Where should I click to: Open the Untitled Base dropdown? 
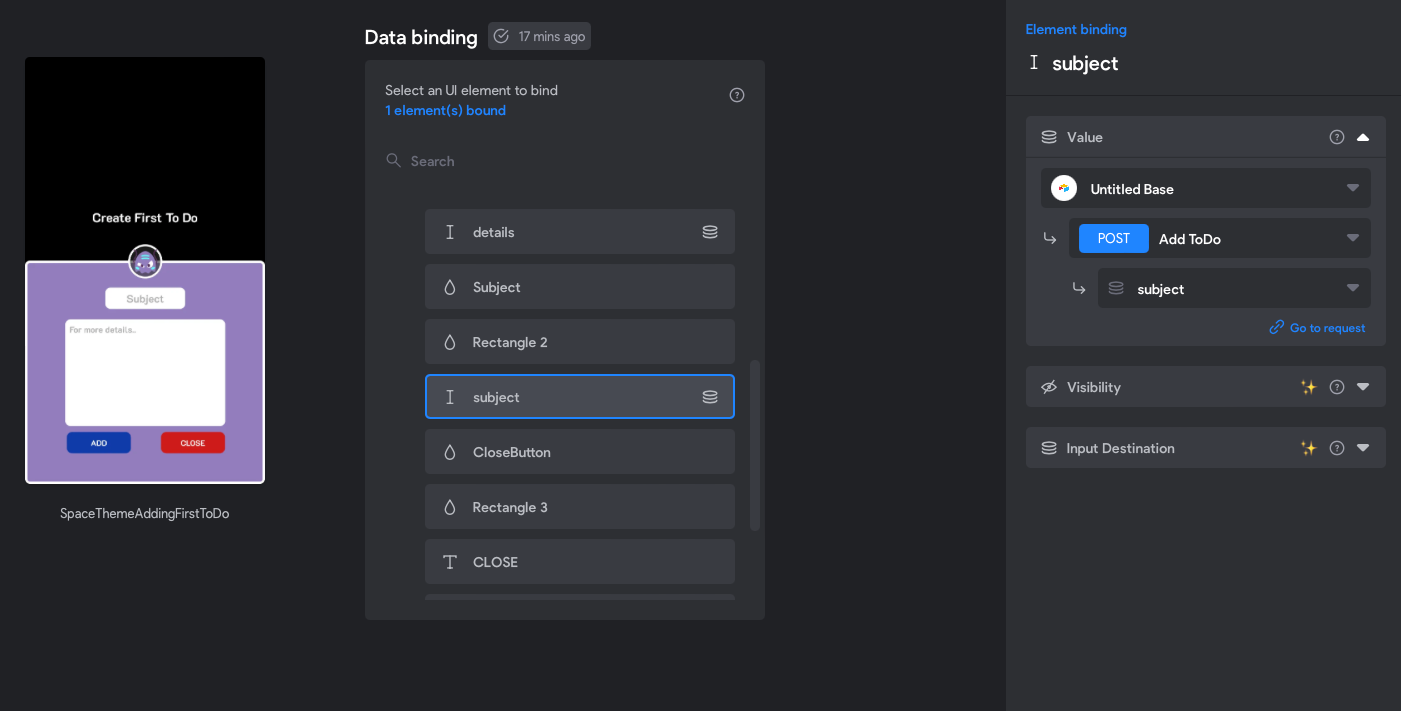point(1206,188)
